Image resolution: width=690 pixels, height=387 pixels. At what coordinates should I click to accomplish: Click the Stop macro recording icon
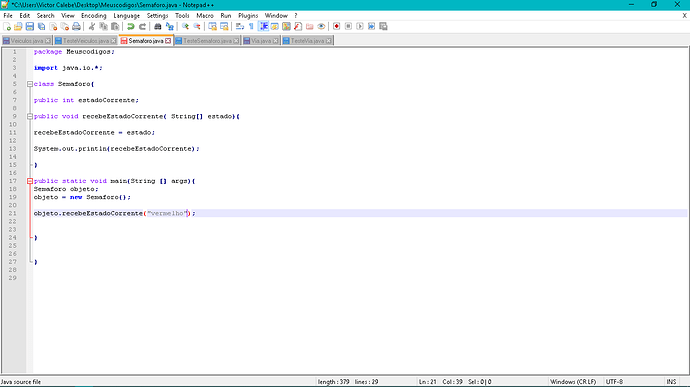point(348,26)
